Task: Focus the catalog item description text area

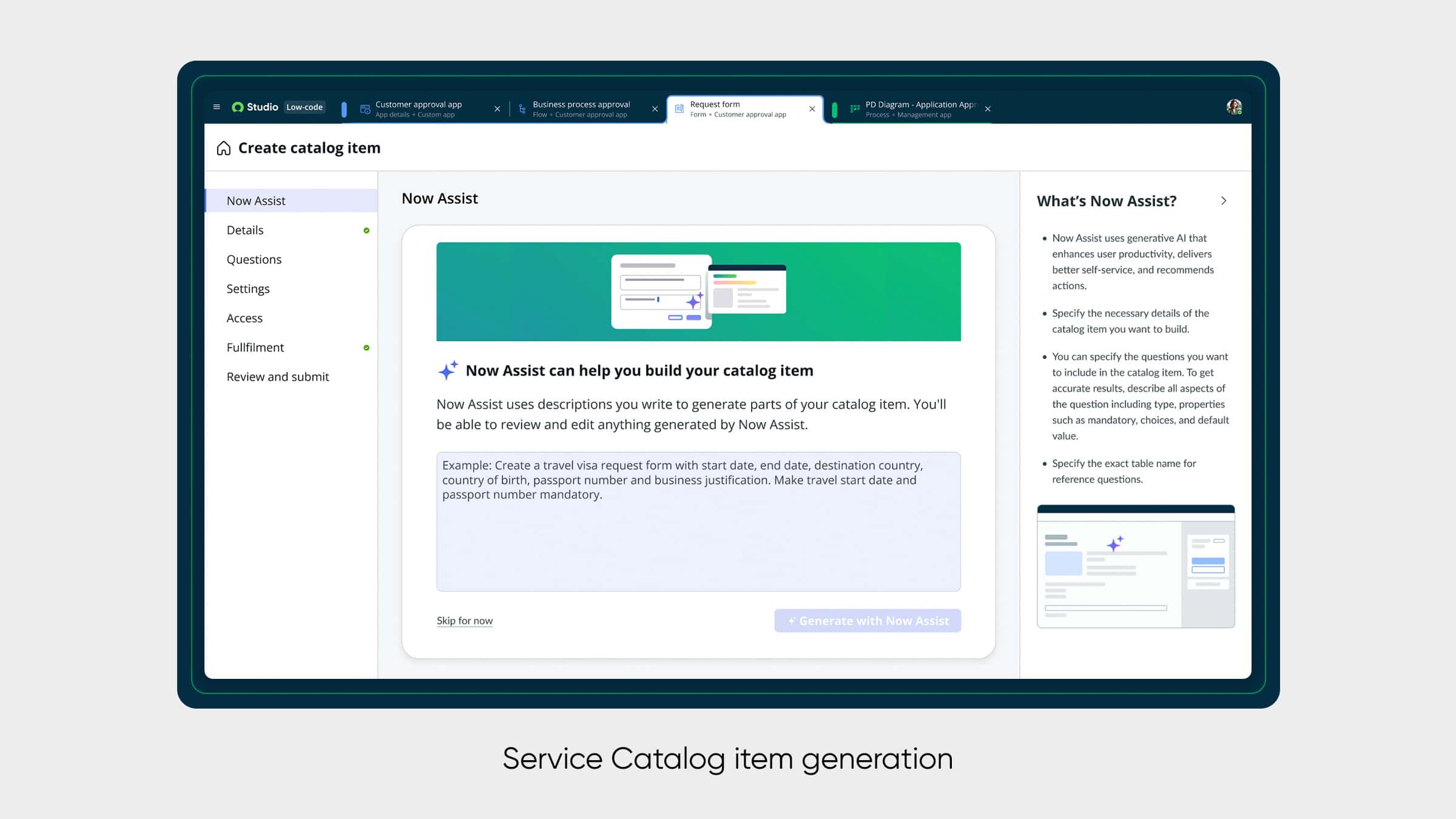Action: click(698, 522)
